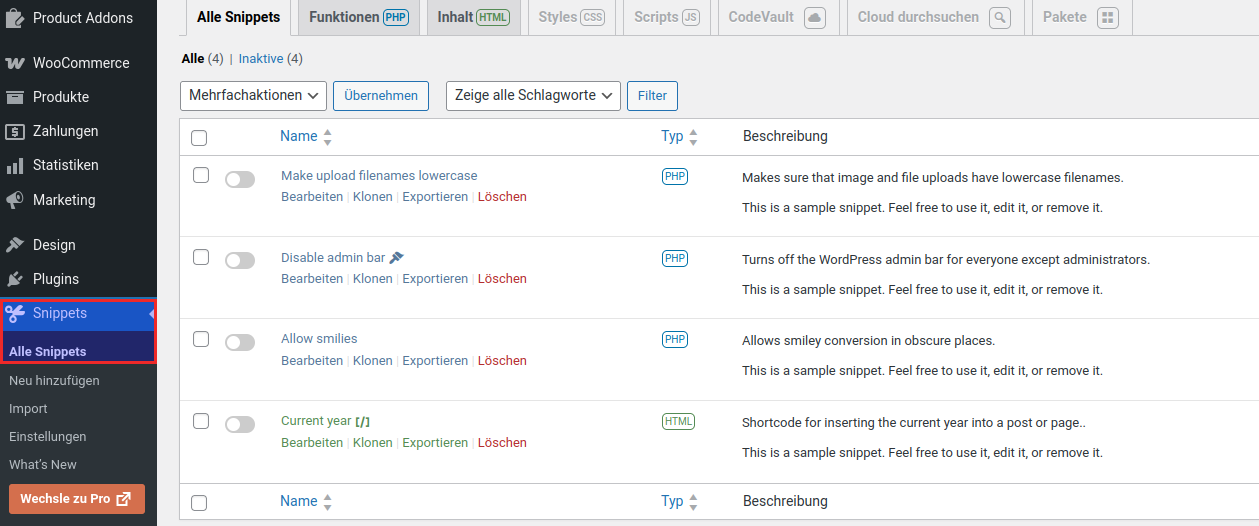Viewport: 1259px width, 526px height.
Task: Click Löschen for Make upload filenames lowercase
Action: pos(502,197)
